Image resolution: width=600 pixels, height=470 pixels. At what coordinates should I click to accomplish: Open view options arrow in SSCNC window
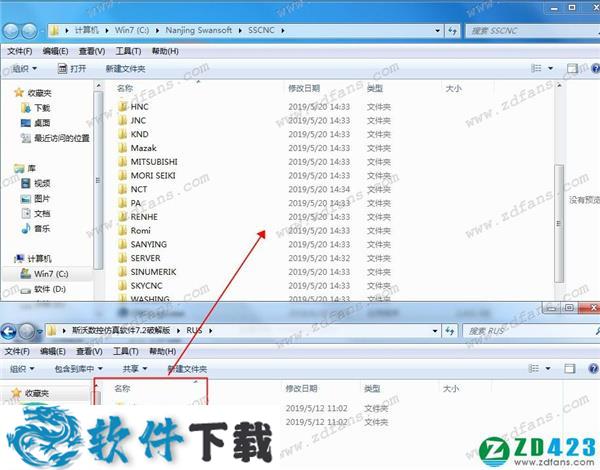(551, 69)
